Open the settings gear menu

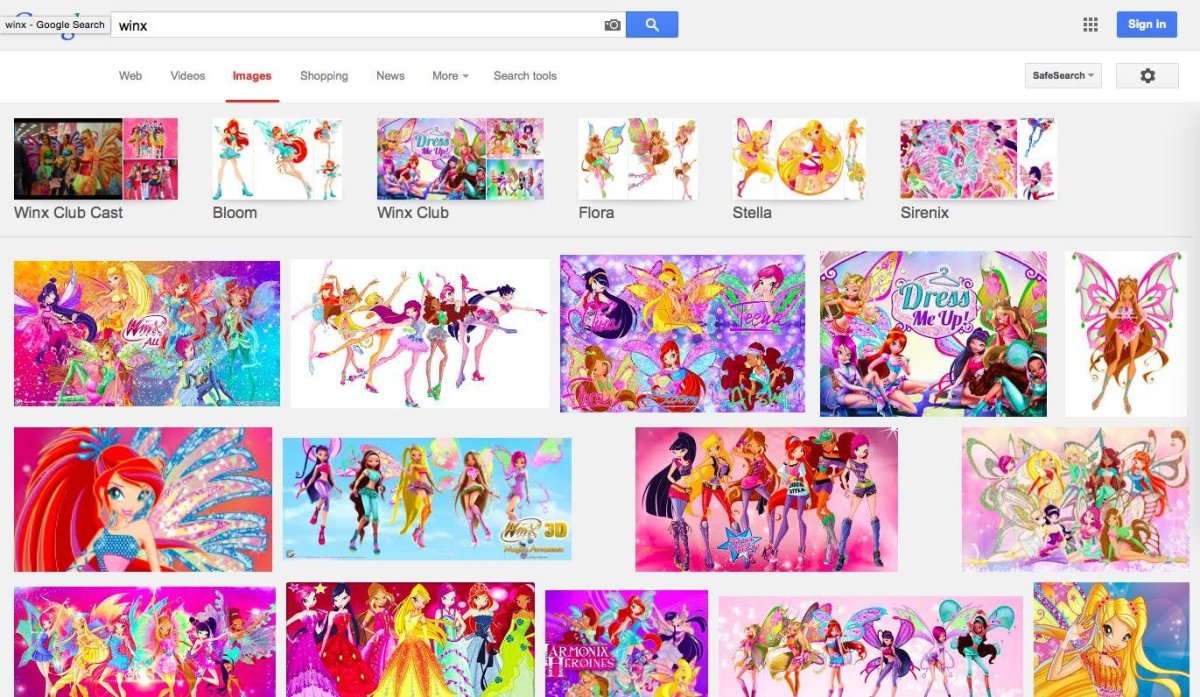pyautogui.click(x=1147, y=76)
